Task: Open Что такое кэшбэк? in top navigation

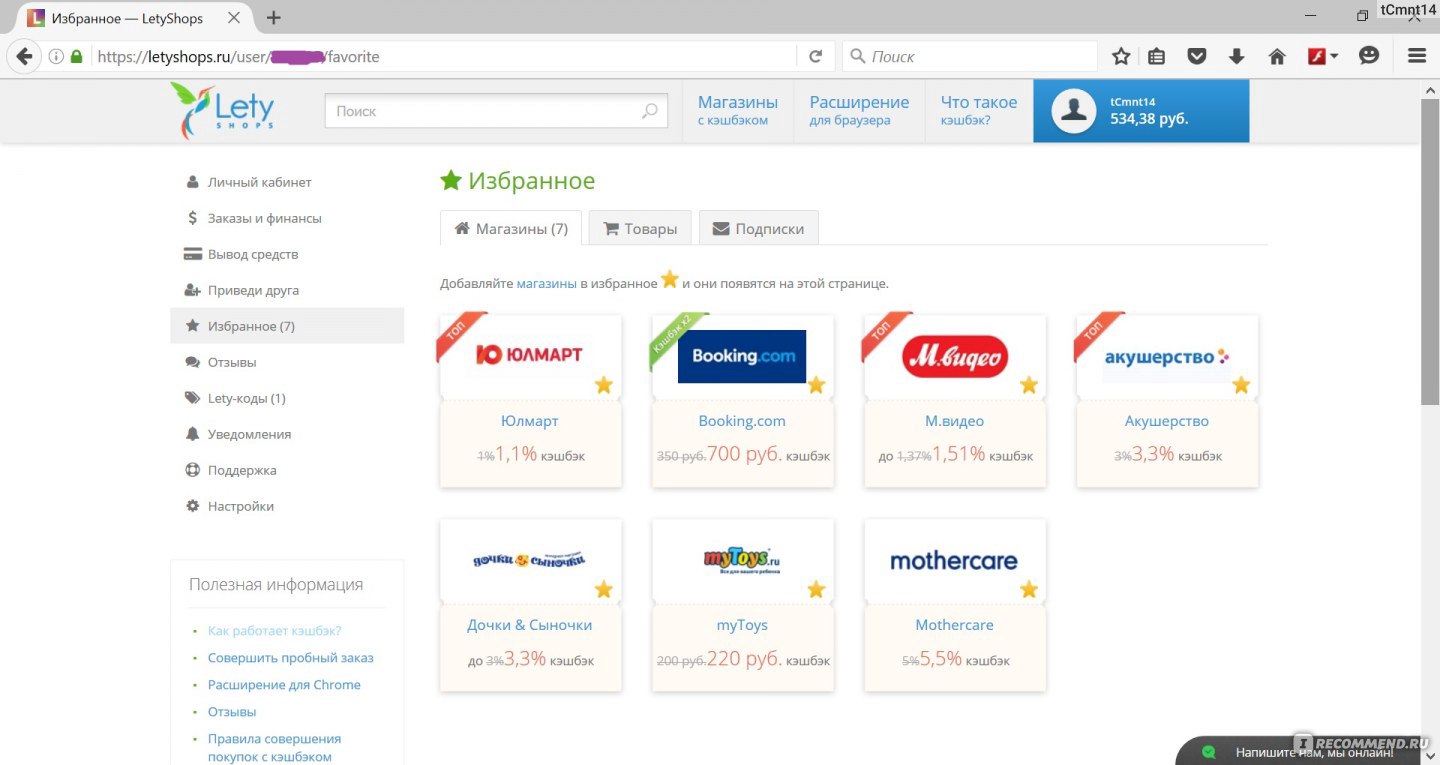Action: click(979, 110)
